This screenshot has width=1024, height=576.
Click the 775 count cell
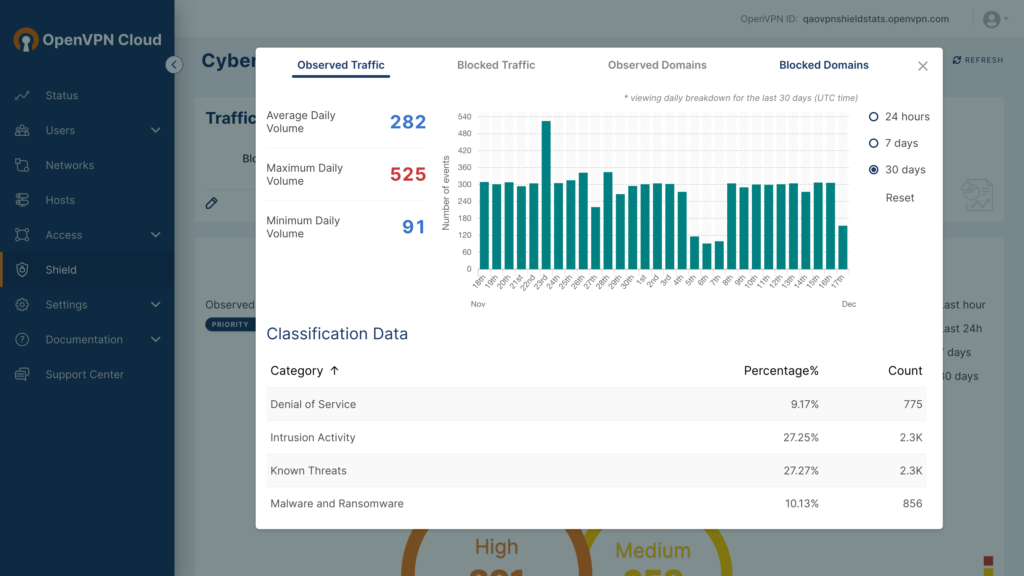pos(912,404)
